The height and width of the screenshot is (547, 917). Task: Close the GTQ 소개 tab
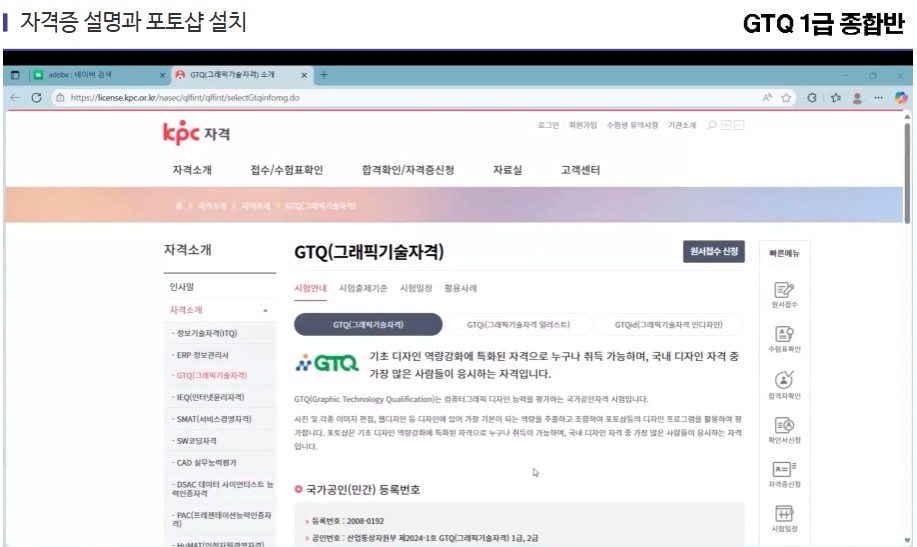tap(304, 75)
